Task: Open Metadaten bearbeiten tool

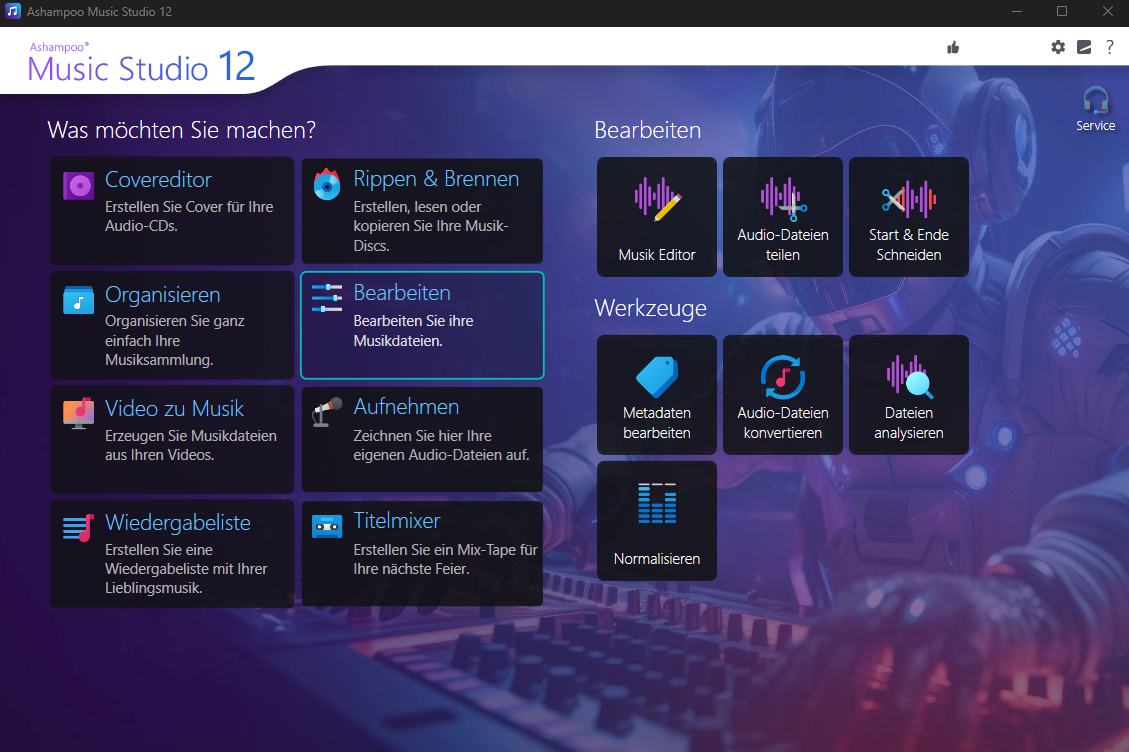Action: [x=657, y=395]
